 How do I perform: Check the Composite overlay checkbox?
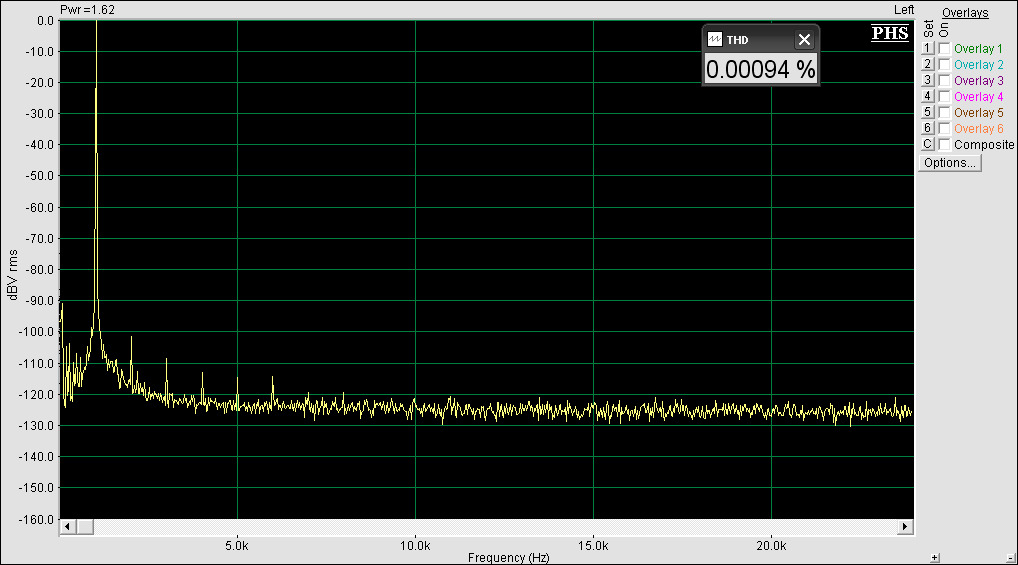point(944,145)
